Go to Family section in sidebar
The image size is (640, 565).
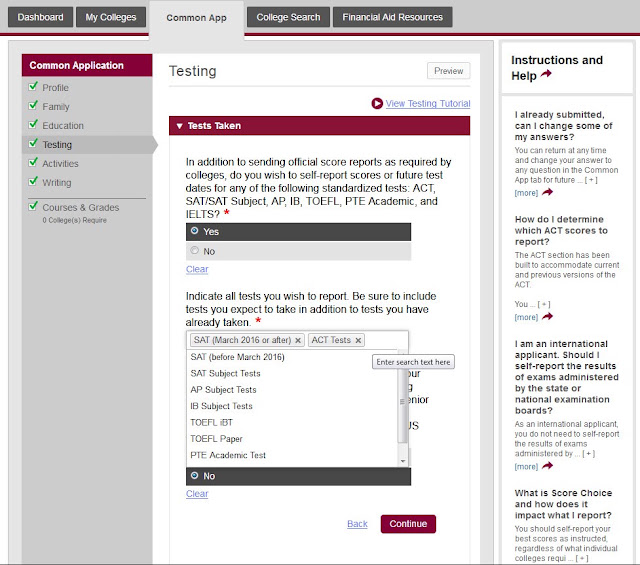56,107
